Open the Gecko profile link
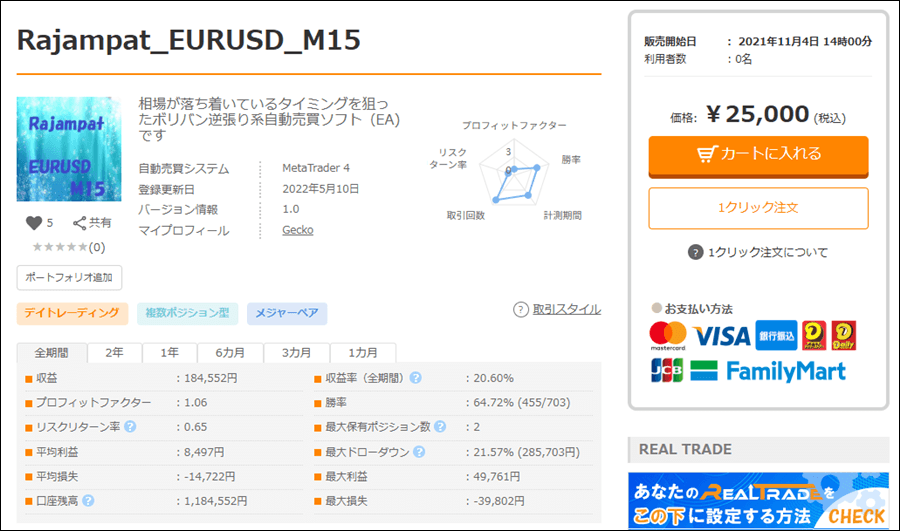 (298, 230)
